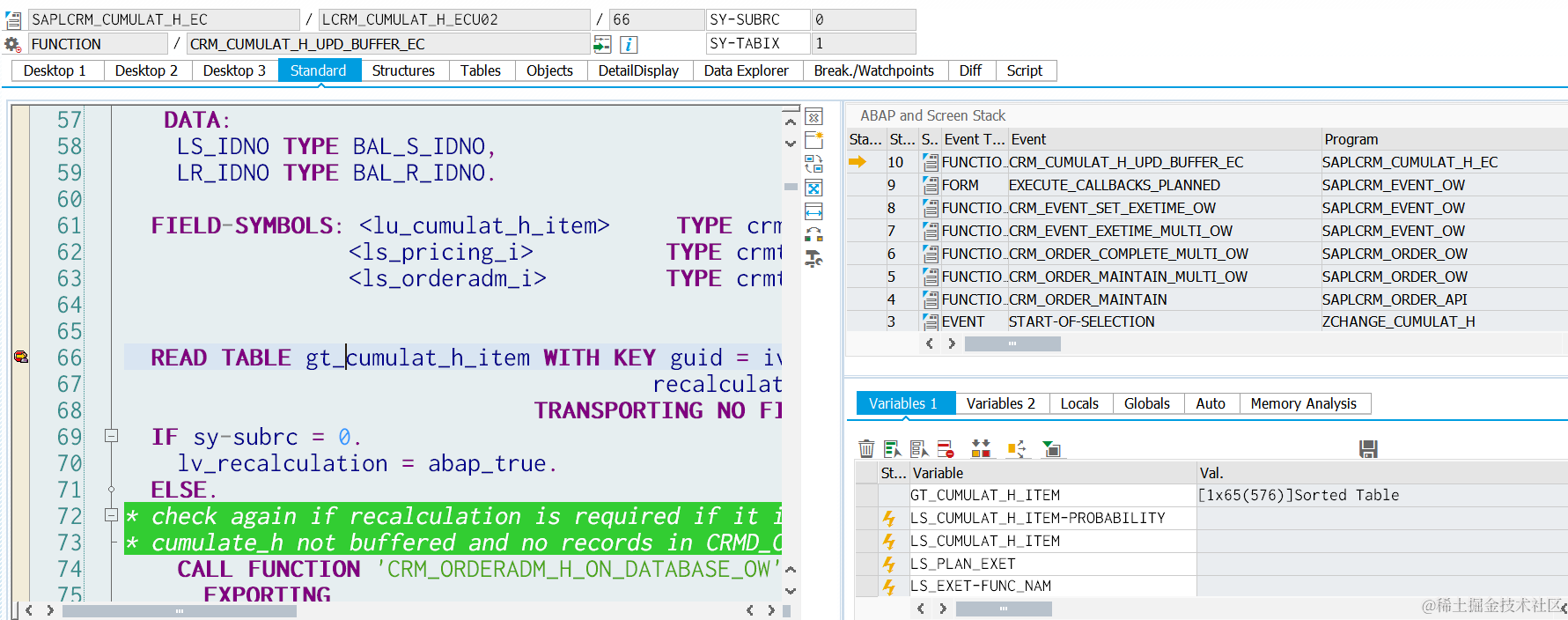Click the EVENT icon in stack row 3
Image resolution: width=1568 pixels, height=620 pixels.
click(930, 321)
